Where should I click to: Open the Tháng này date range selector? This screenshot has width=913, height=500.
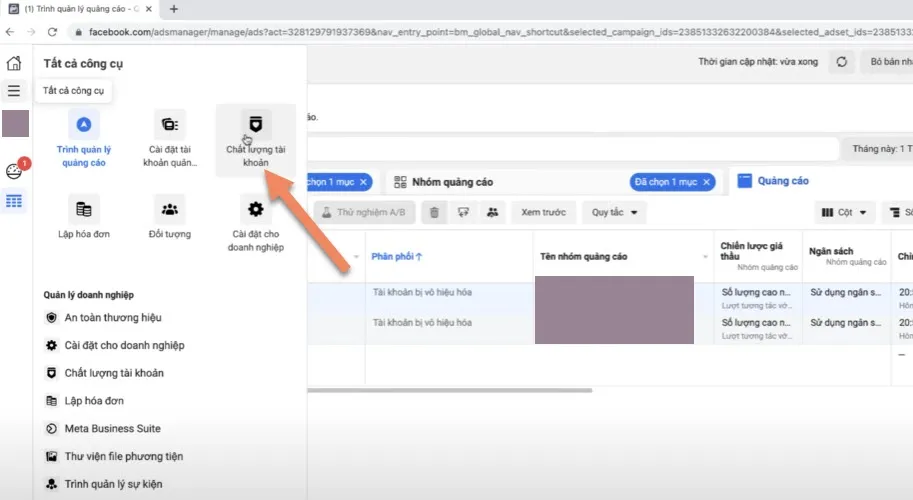coord(876,149)
